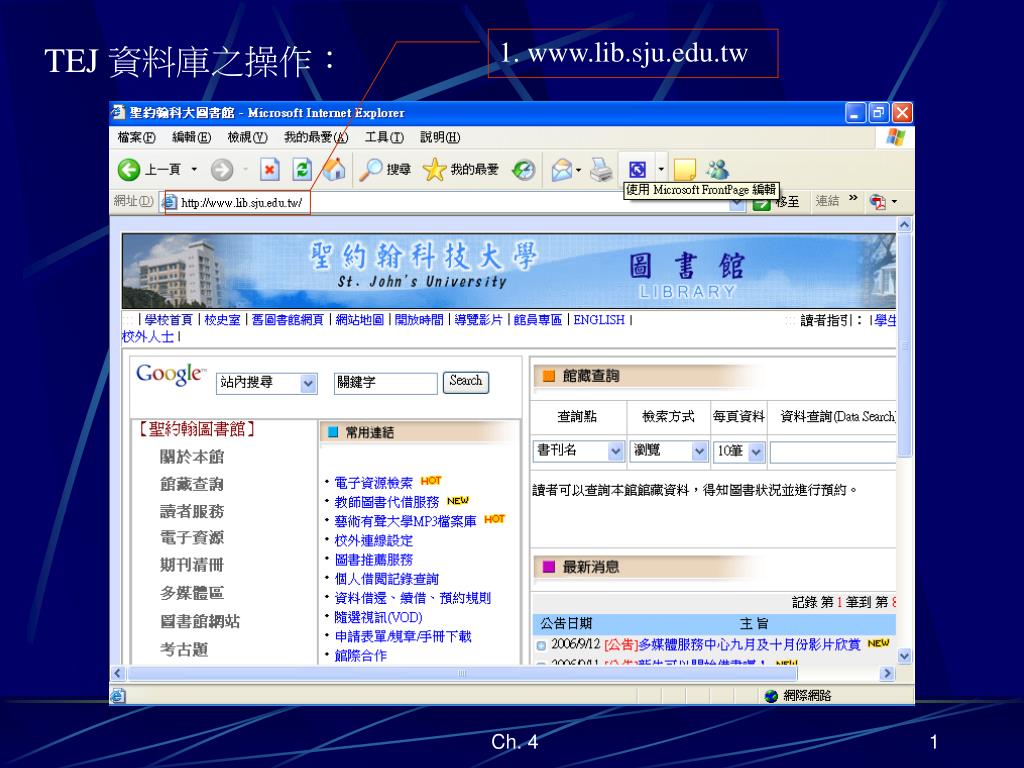Viewport: 1024px width, 768px height.
Task: Open the Search (搜尋) toolbar button
Action: (385, 170)
